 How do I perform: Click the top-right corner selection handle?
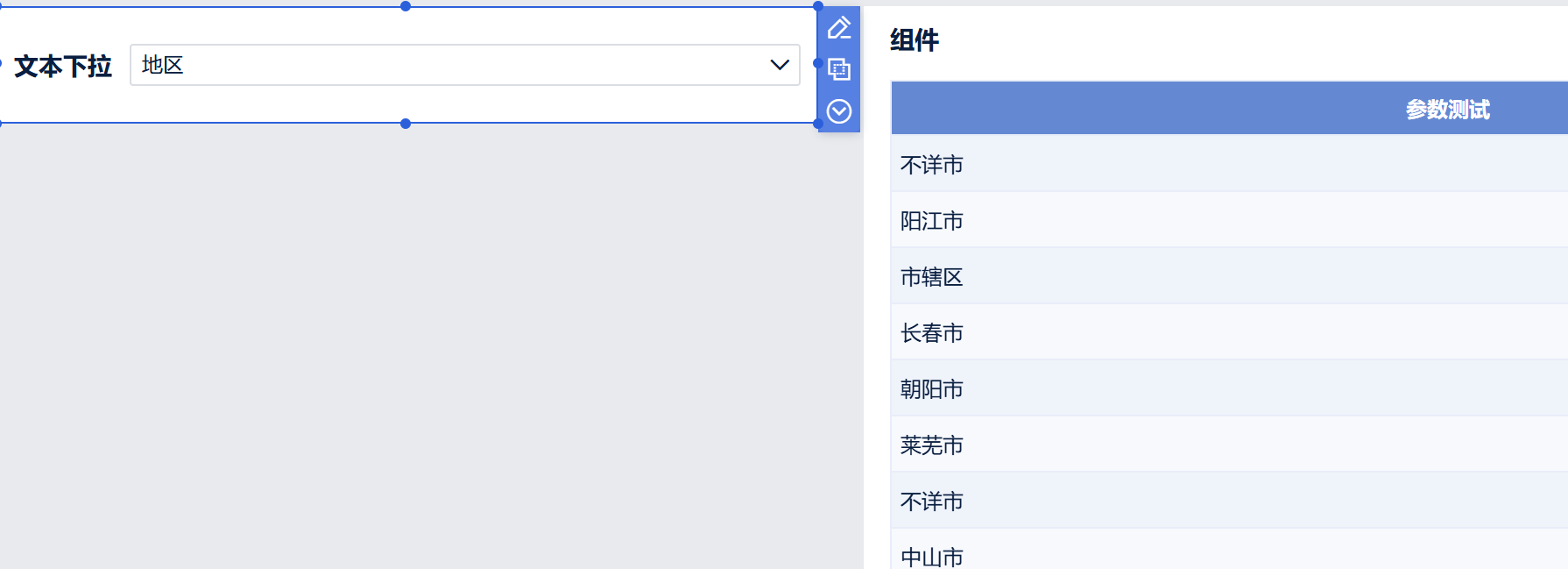coord(818,6)
